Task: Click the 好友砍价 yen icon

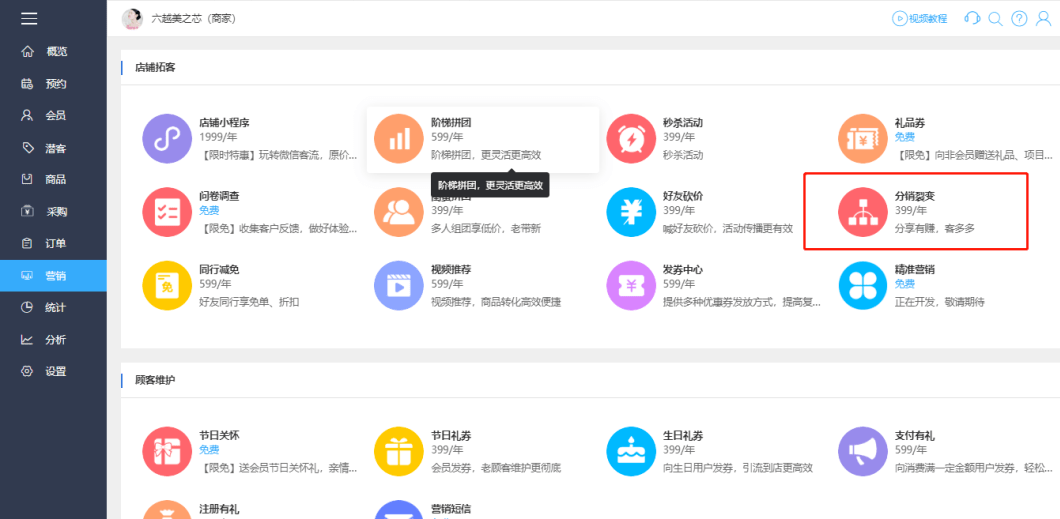Action: pyautogui.click(x=631, y=212)
